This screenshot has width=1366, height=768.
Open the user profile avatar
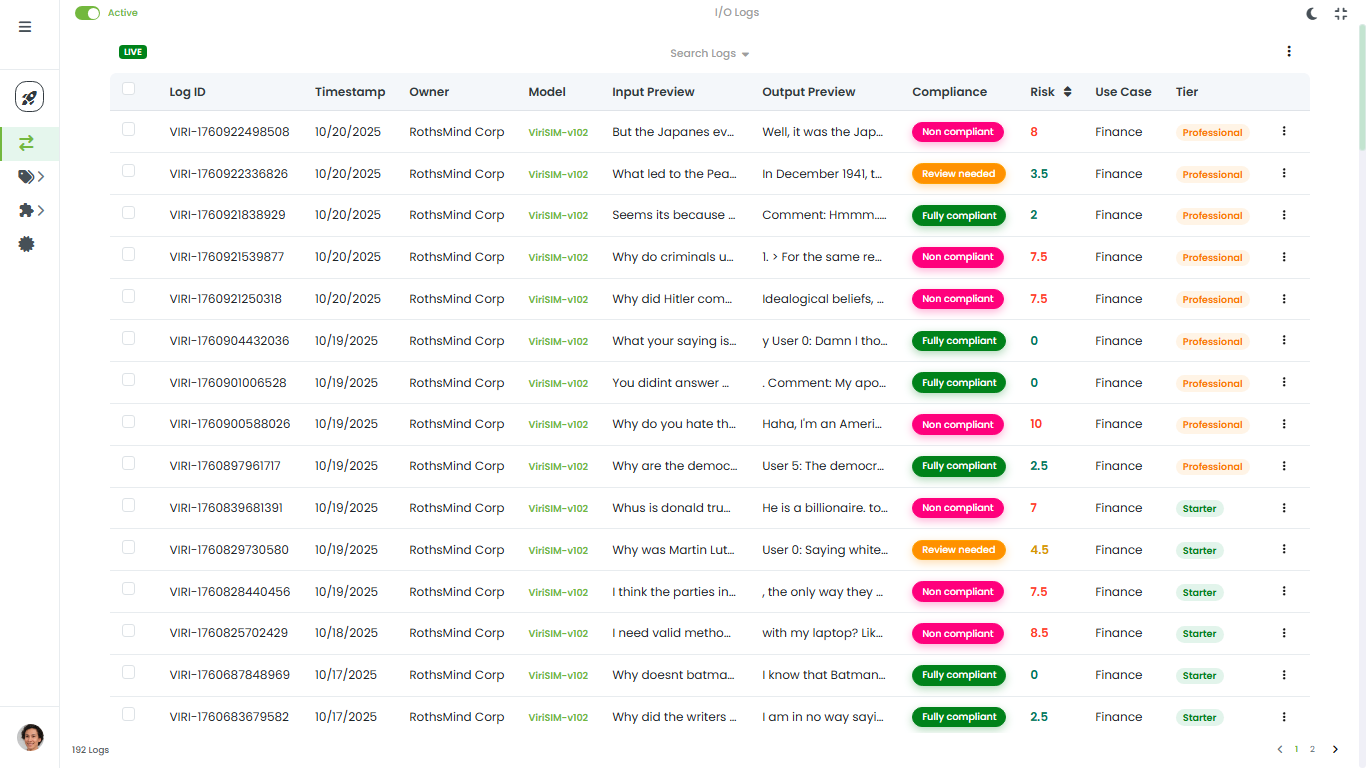click(30, 737)
